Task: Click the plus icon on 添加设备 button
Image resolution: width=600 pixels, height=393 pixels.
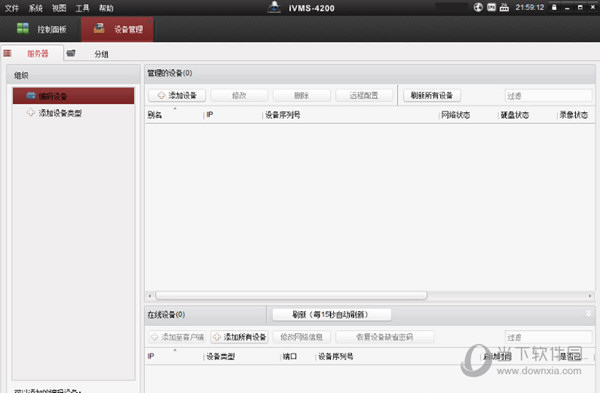Action: tap(161, 95)
